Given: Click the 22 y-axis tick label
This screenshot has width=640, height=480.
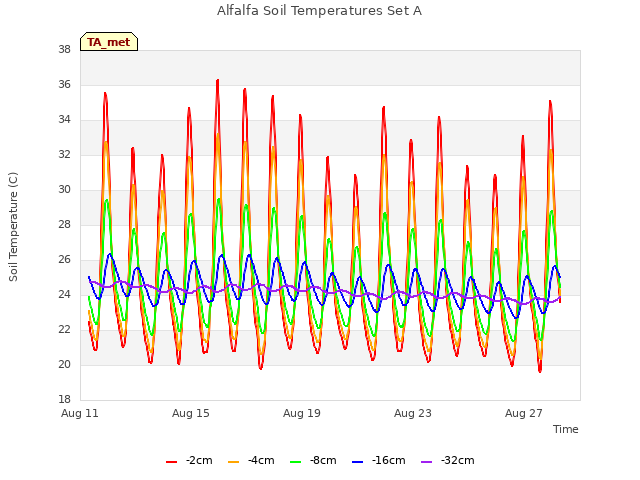Looking at the screenshot, I should coord(64,329).
